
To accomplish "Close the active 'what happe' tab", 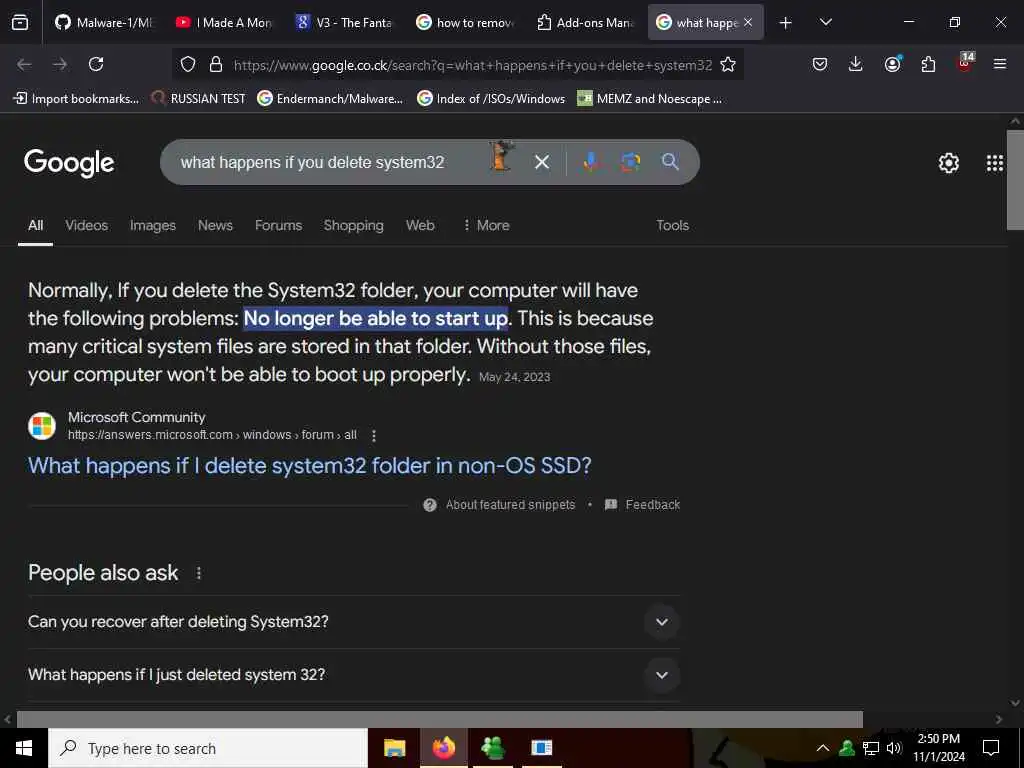I will pyautogui.click(x=748, y=23).
